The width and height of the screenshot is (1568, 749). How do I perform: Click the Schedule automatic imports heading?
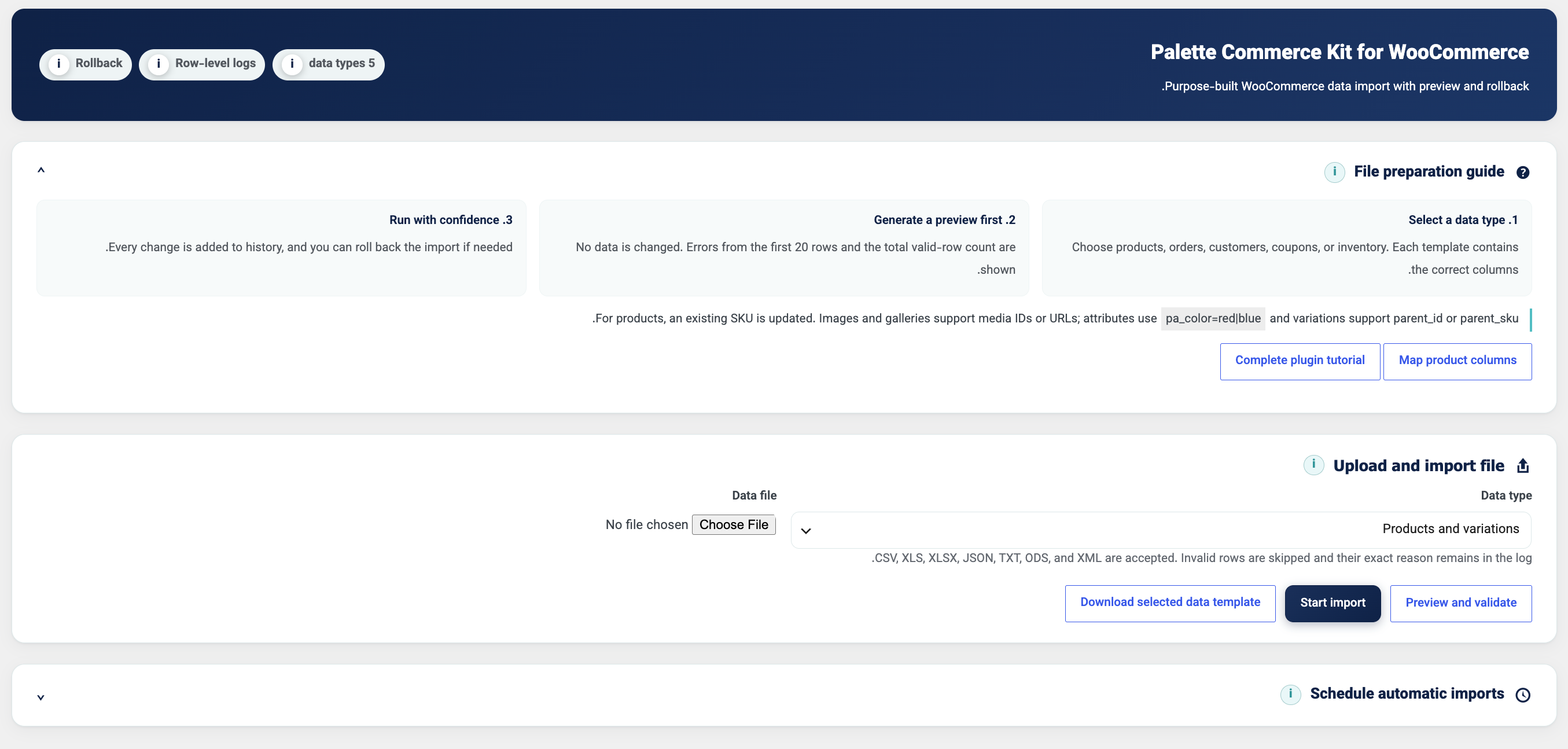tap(1407, 693)
